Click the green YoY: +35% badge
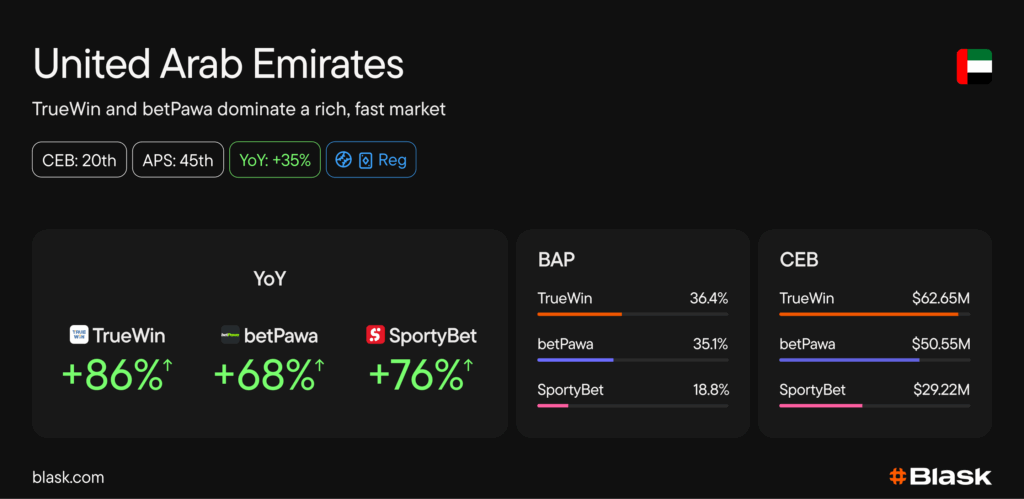1024x499 pixels. coord(274,160)
